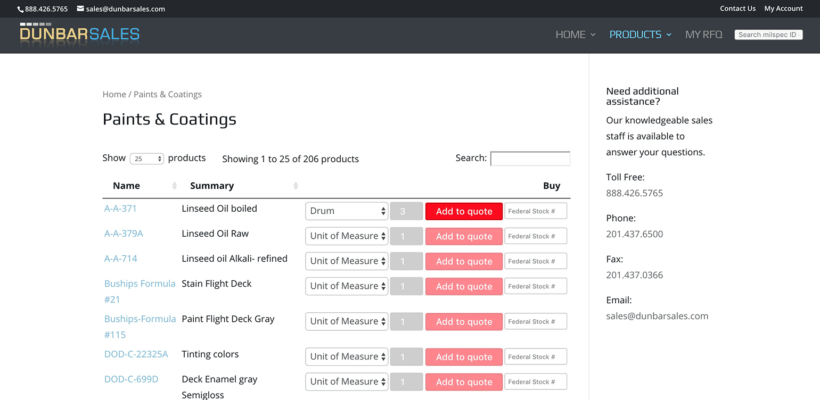Go to Home breadcrumb link

tap(114, 94)
